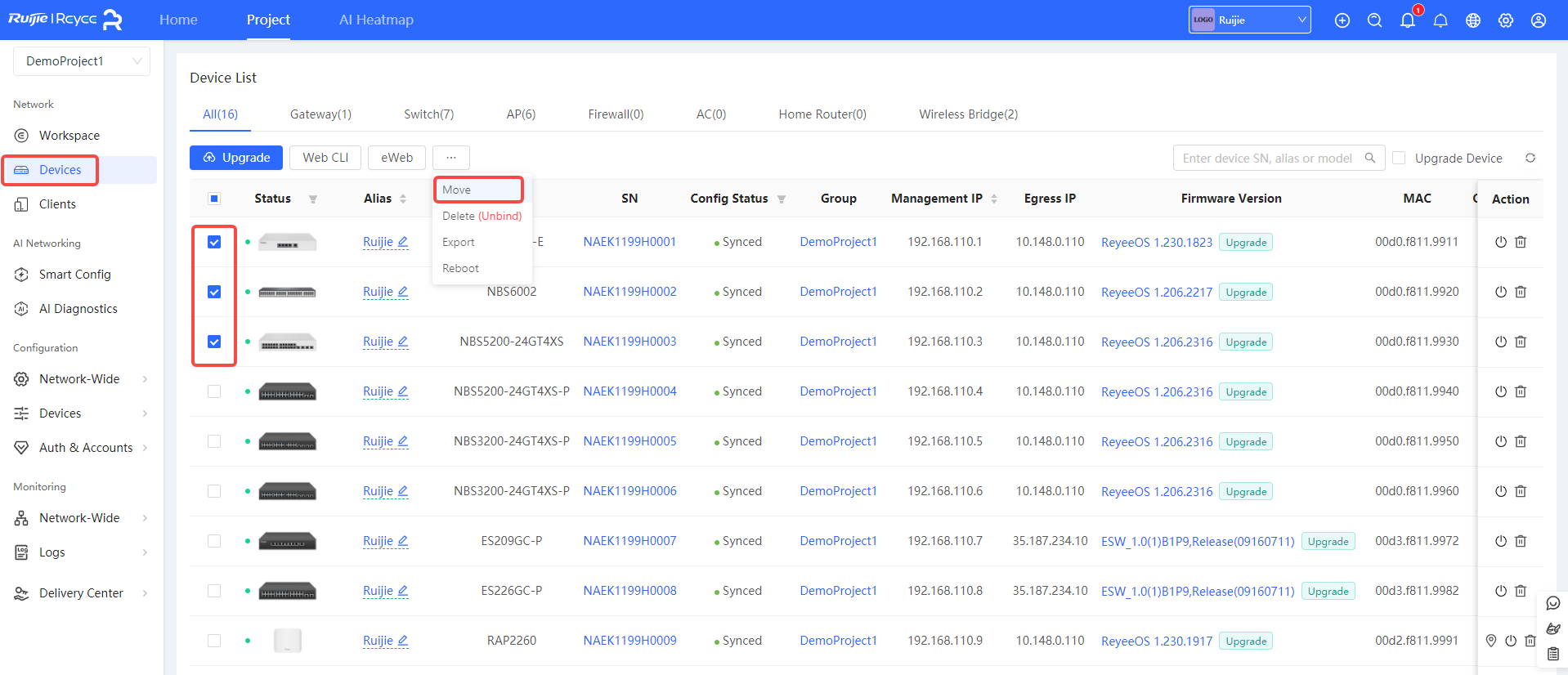Viewport: 1568px width, 675px height.
Task: Click the globe language icon
Action: [x=1472, y=20]
